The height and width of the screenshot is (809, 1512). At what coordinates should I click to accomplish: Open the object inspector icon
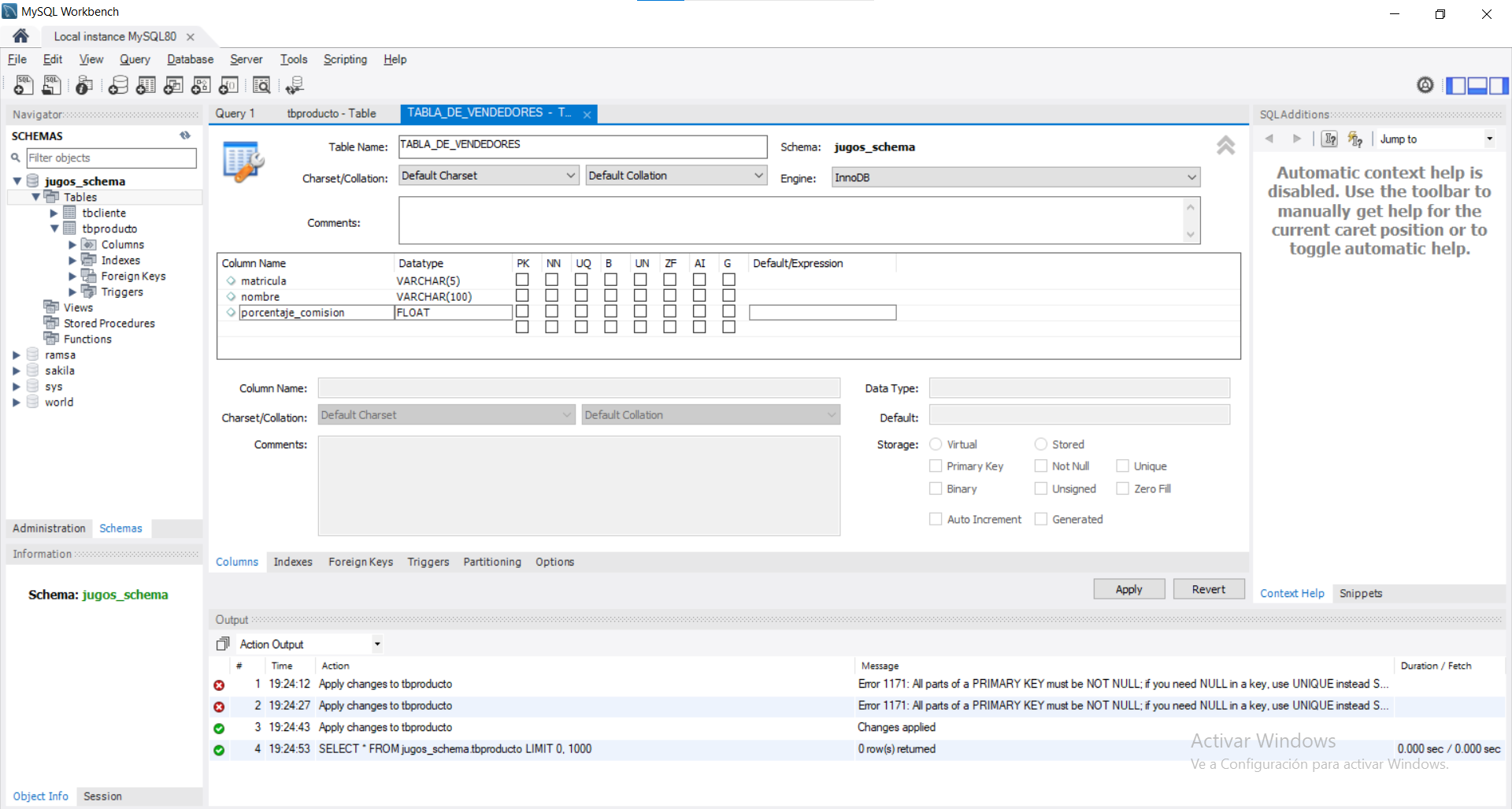(84, 85)
